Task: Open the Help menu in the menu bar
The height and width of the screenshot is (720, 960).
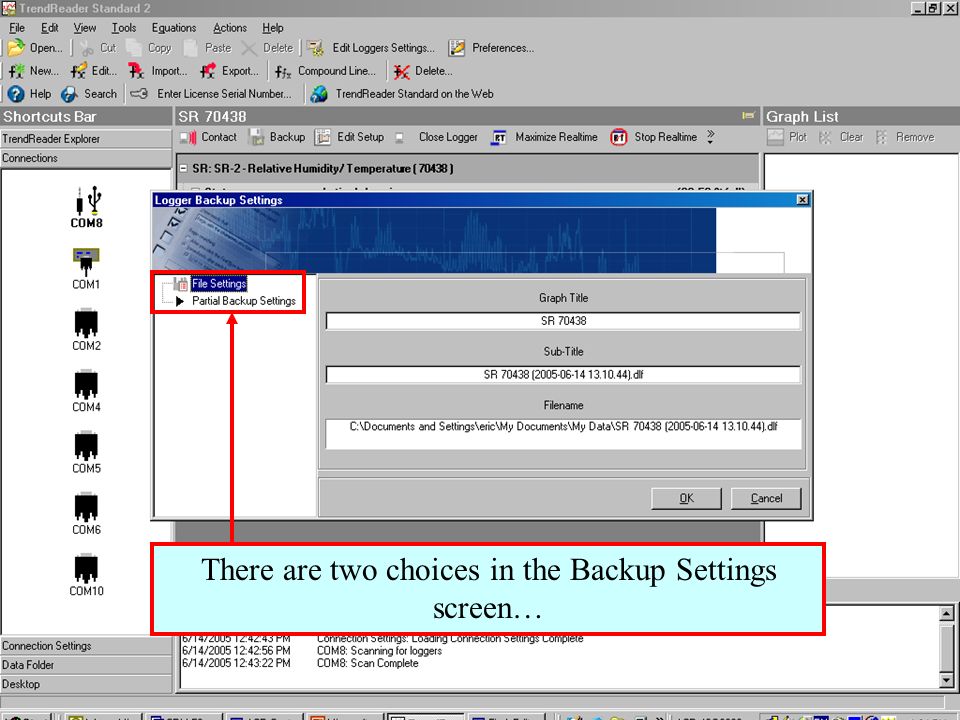Action: 273,28
